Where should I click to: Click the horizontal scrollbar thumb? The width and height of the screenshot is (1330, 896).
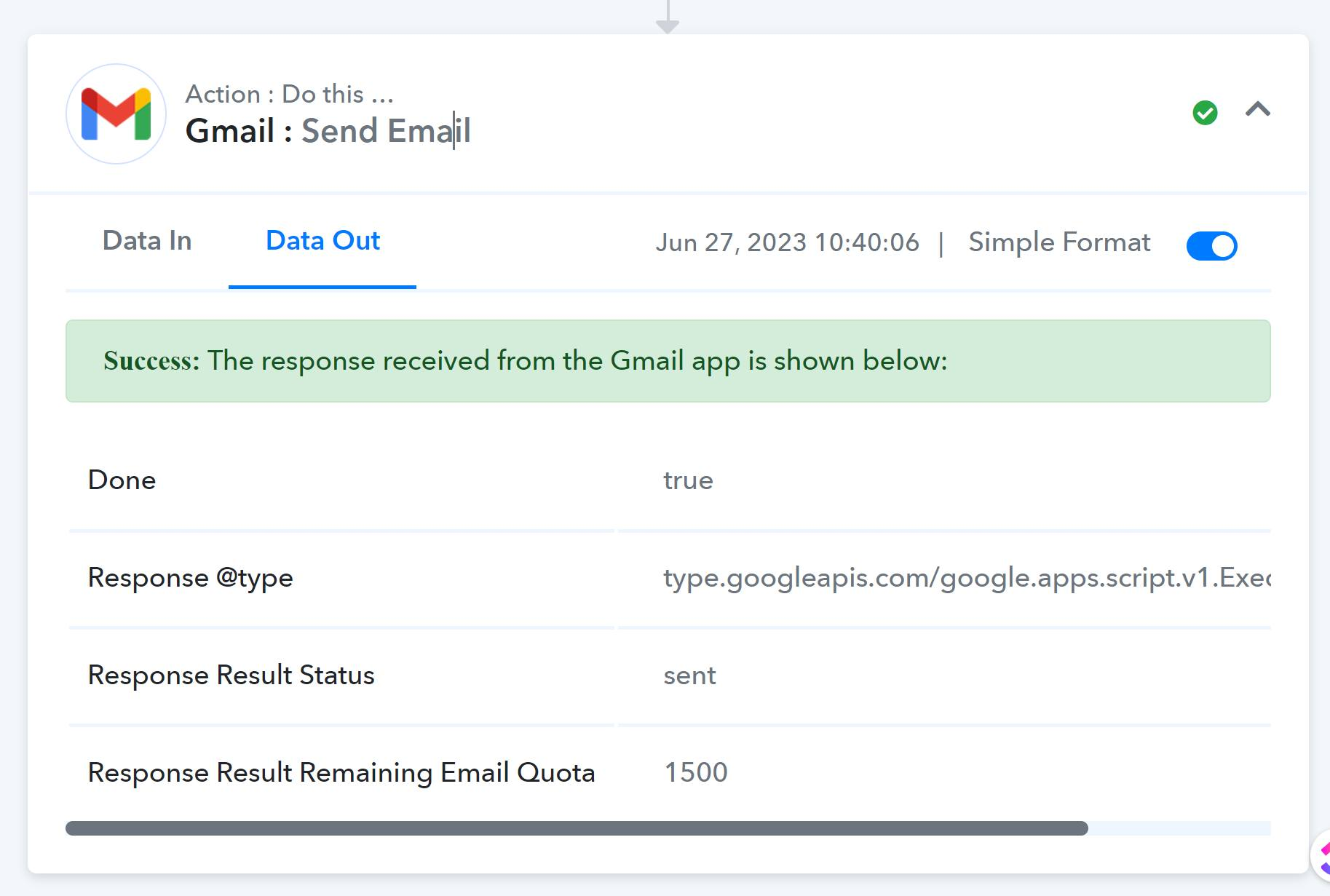[x=577, y=828]
